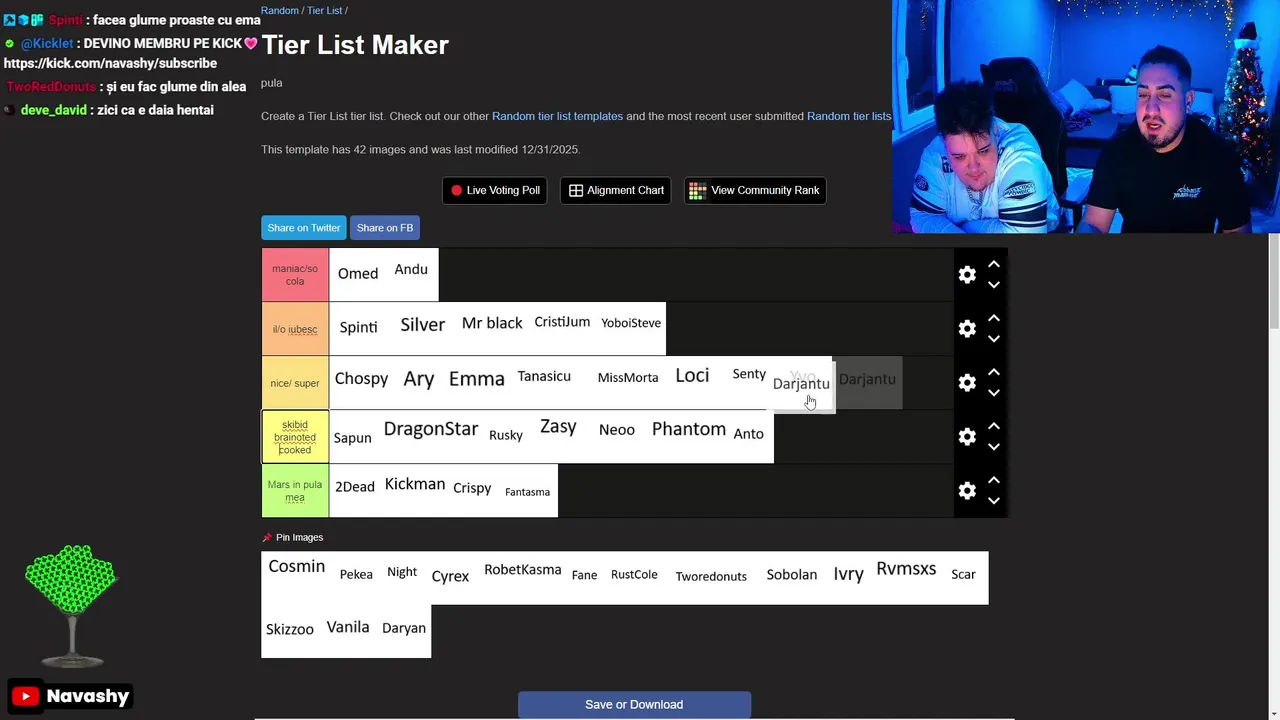Move maniac/so cola tier up with arrow
1280x720 pixels.
(994, 265)
